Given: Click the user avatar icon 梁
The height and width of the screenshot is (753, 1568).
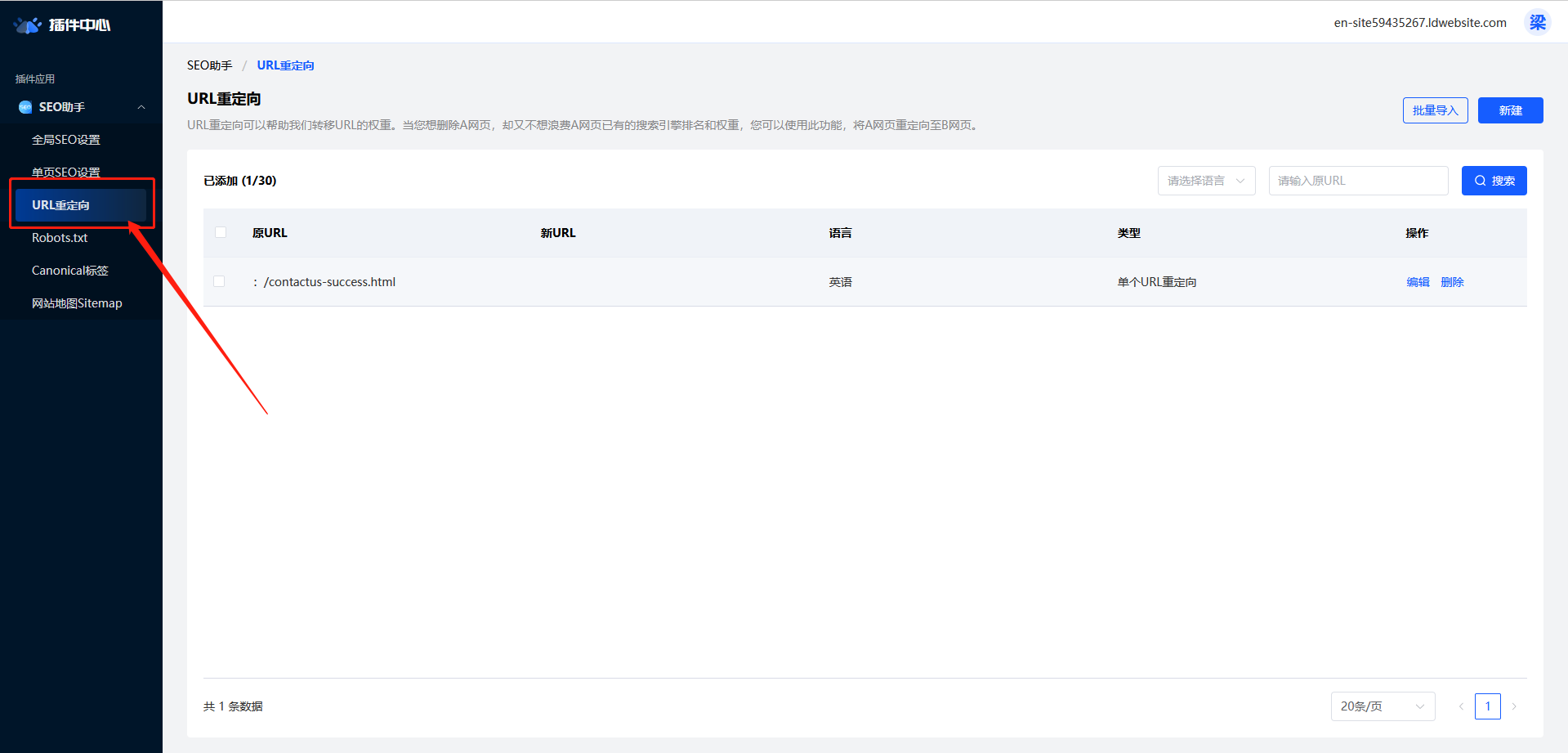Looking at the screenshot, I should [1537, 23].
